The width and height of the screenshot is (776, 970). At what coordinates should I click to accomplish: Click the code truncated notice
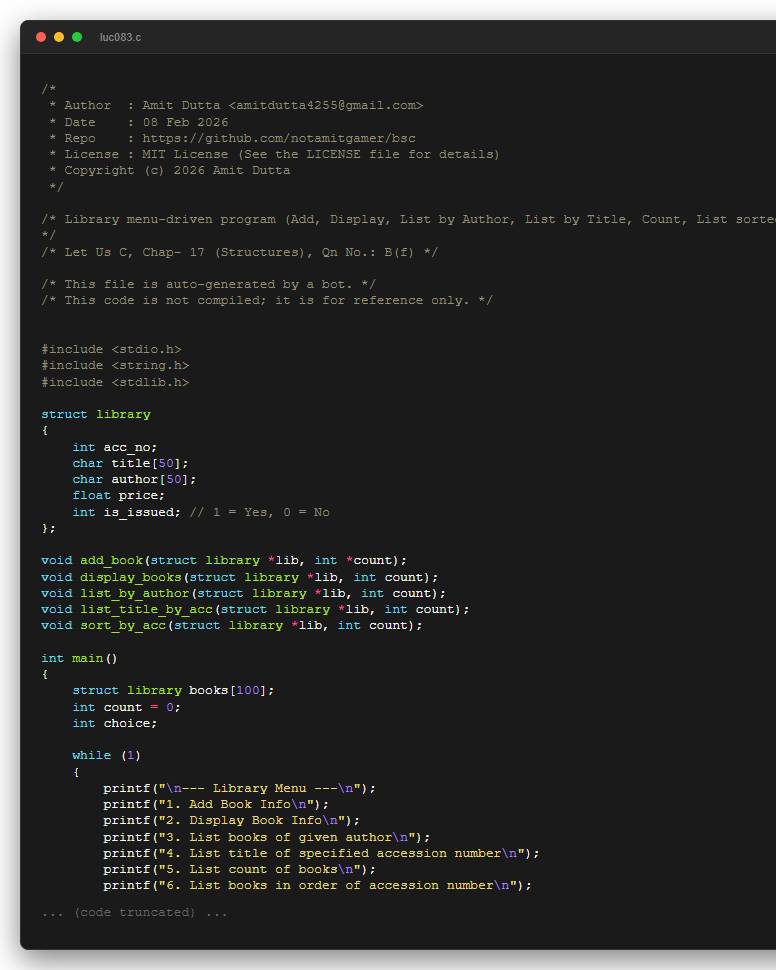(135, 912)
